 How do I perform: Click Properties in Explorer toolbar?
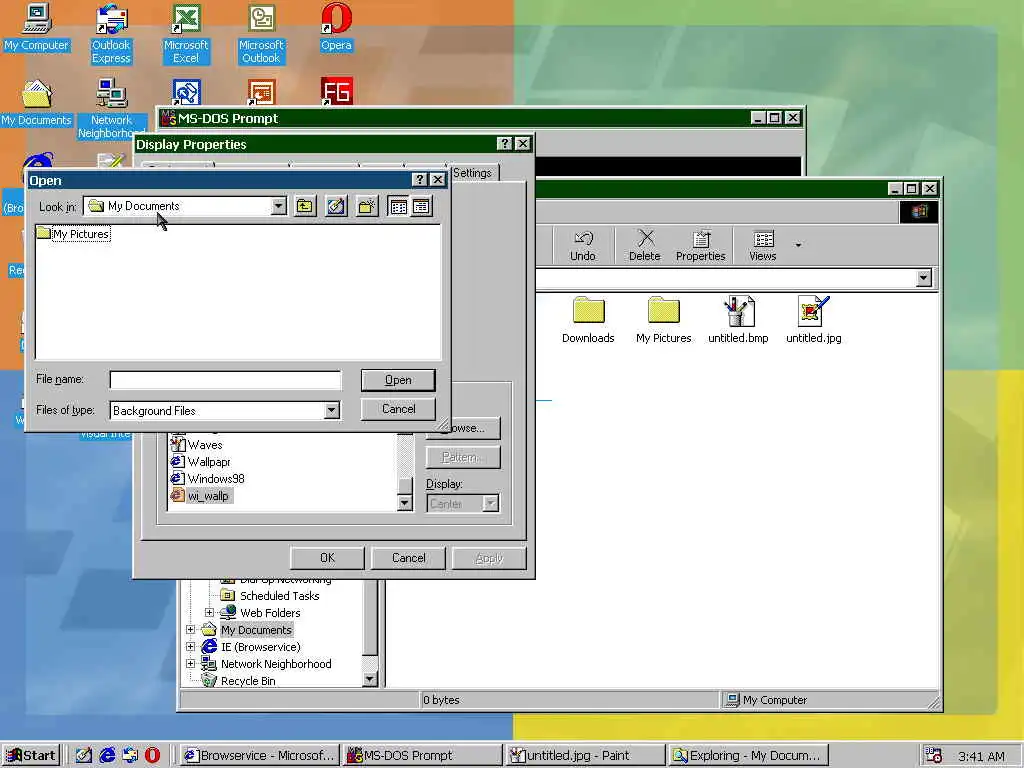(700, 246)
